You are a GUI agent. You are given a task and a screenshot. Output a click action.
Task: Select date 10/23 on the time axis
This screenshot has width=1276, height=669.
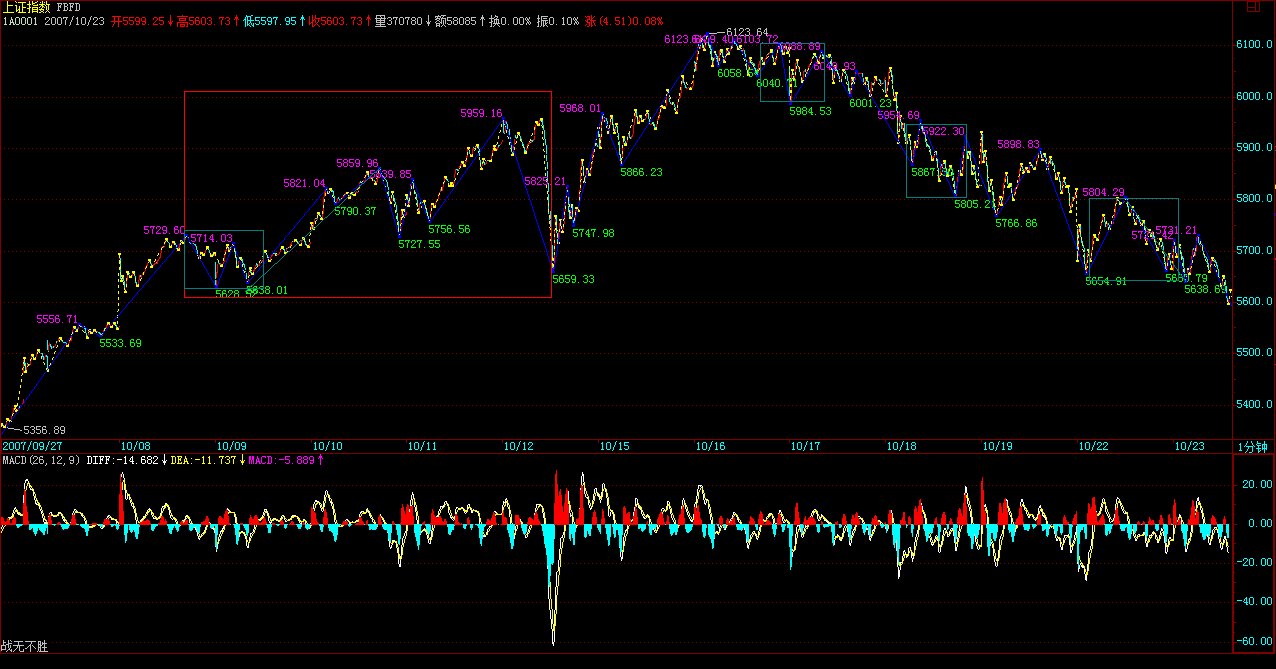point(1188,446)
